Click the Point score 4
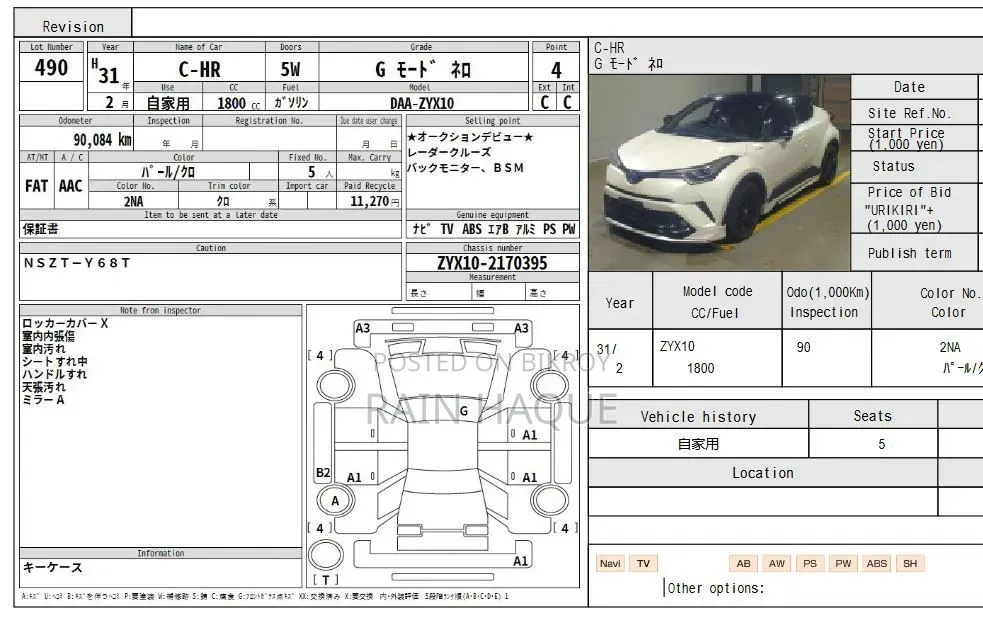This screenshot has width=983, height=626. pos(556,69)
